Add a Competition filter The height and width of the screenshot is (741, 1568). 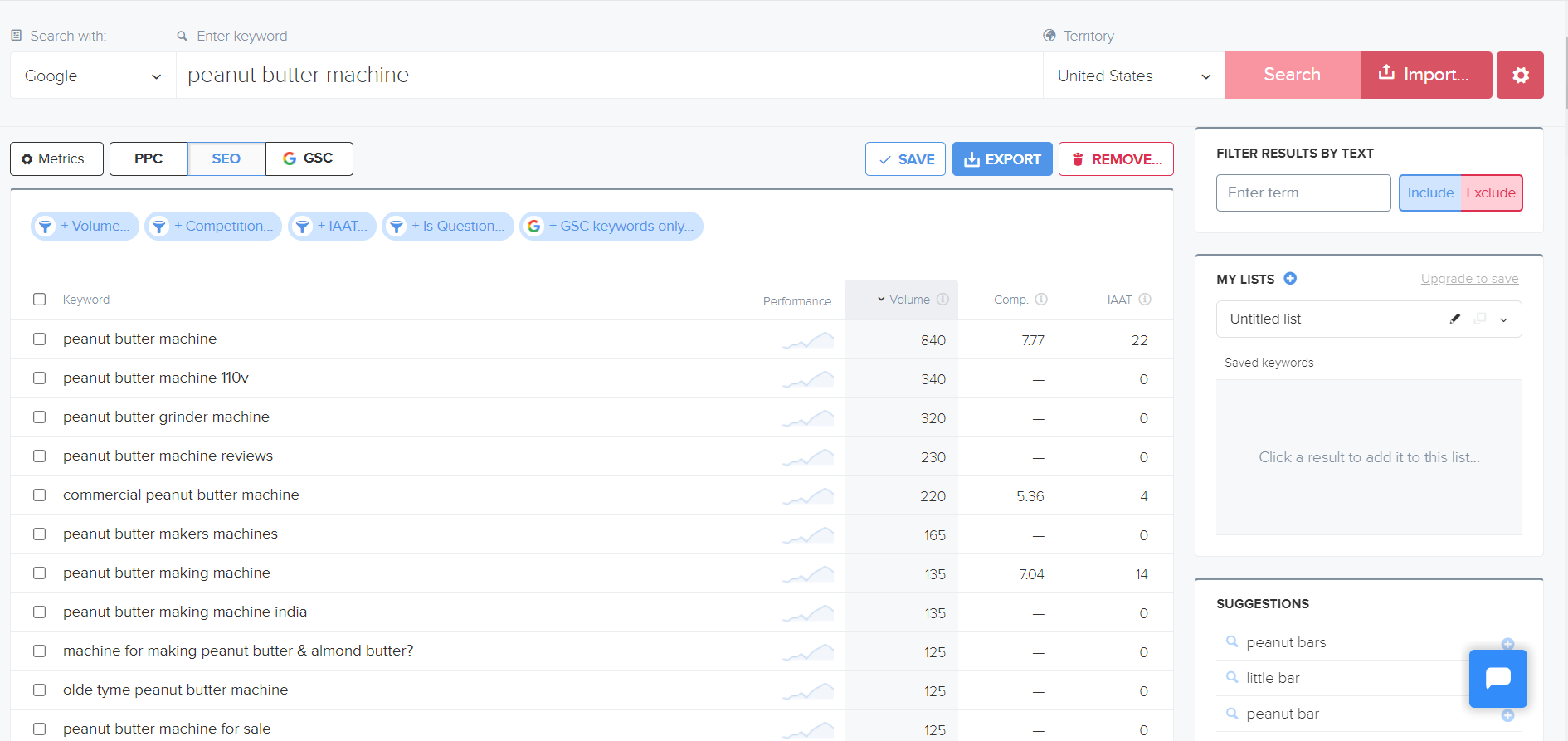click(213, 226)
